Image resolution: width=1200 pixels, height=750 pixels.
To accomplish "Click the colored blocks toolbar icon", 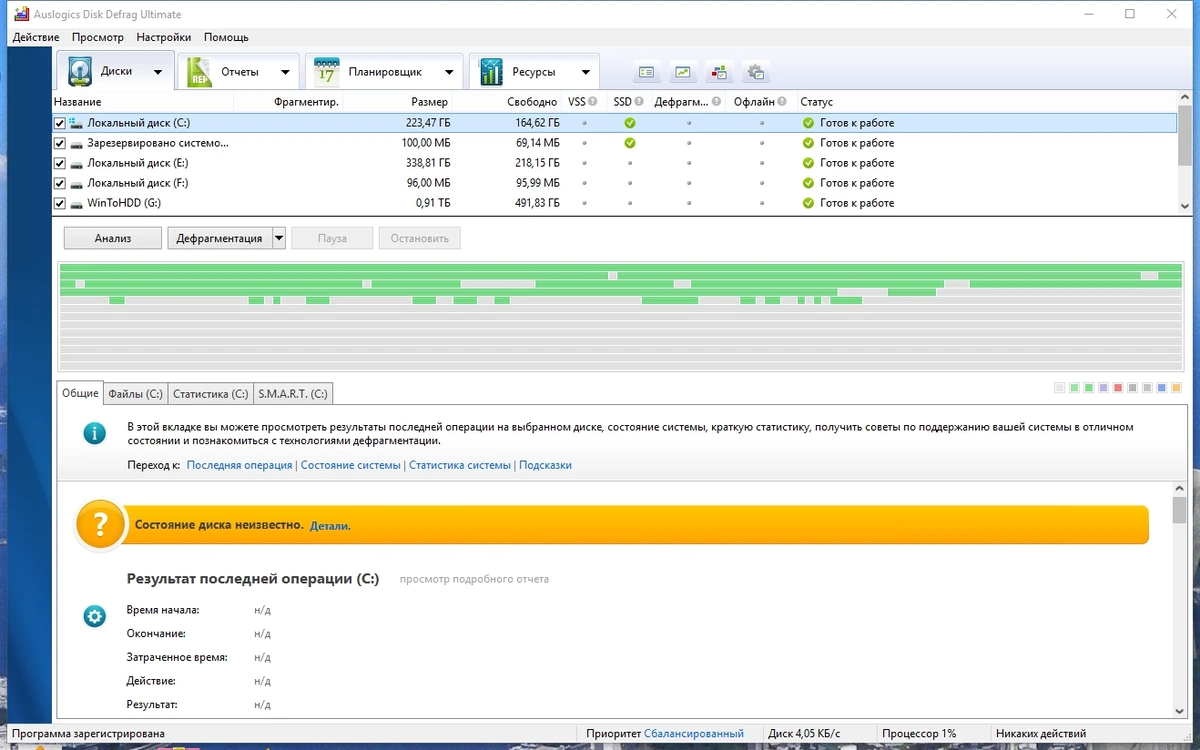I will point(719,72).
